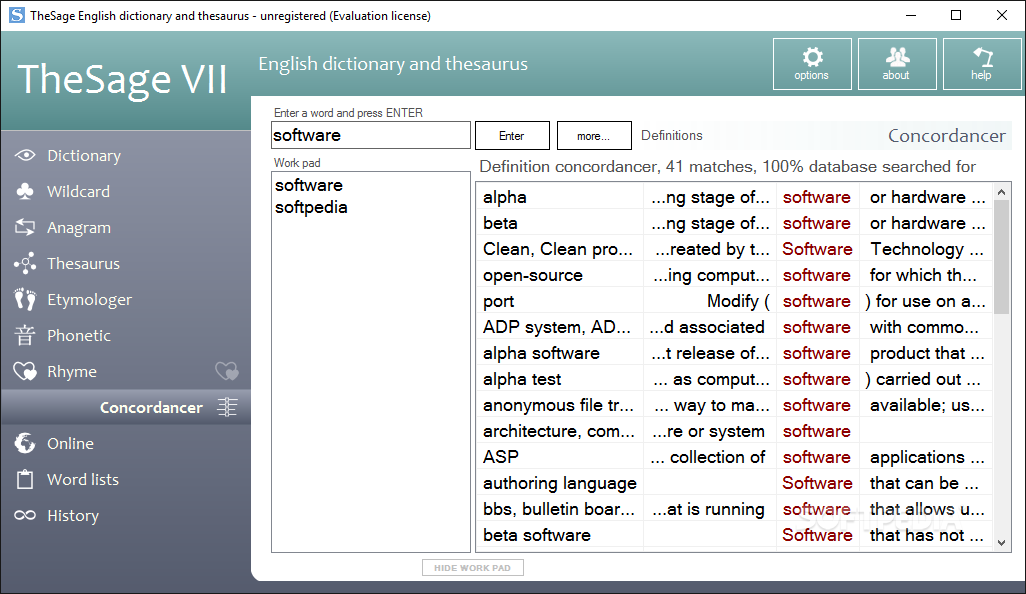Screen dimensions: 1026x594
Task: Click red 'Software' in authoring language row
Action: pyautogui.click(x=817, y=483)
